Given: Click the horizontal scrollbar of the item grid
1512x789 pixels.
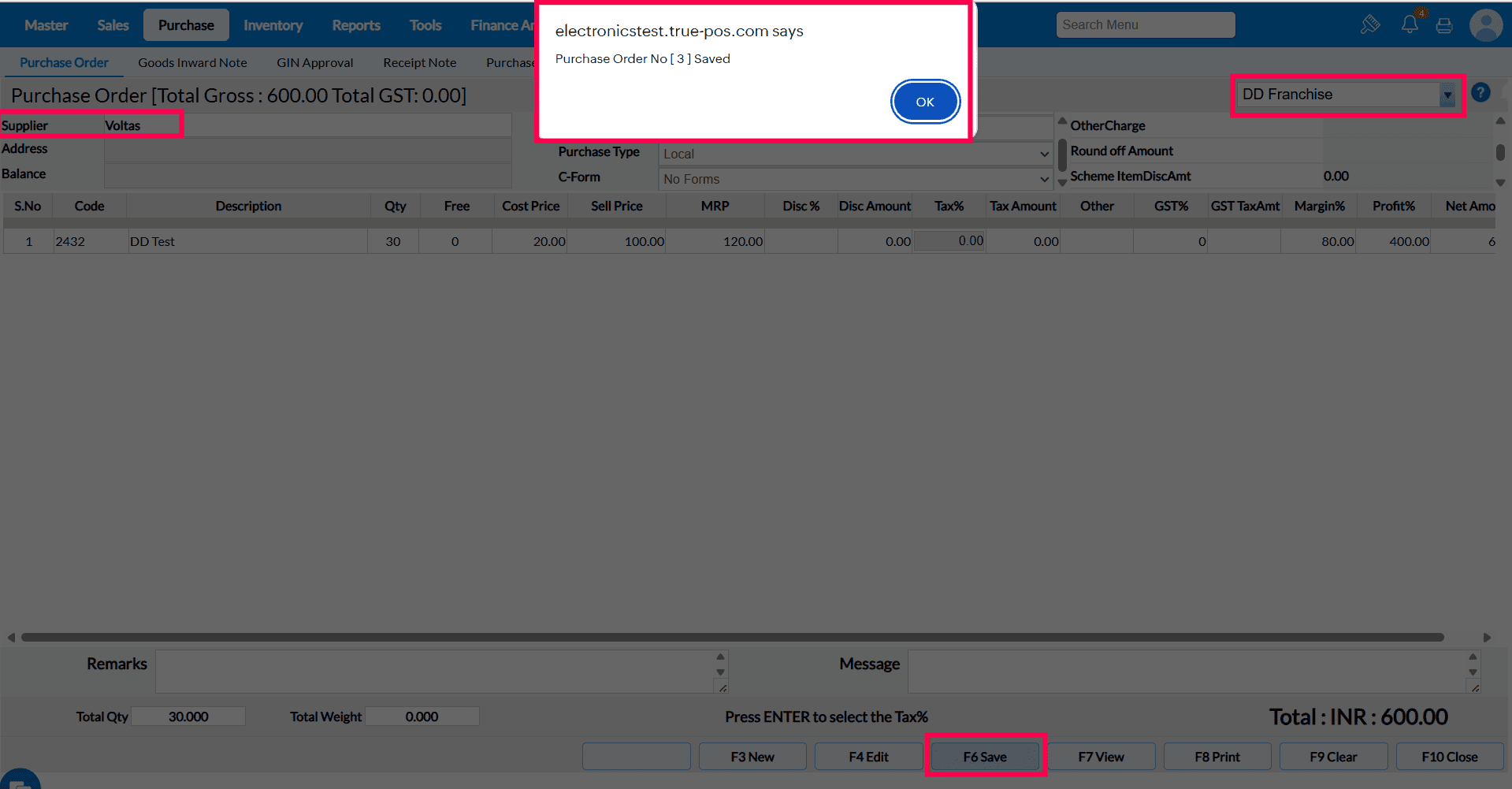Looking at the screenshot, I should tap(733, 637).
